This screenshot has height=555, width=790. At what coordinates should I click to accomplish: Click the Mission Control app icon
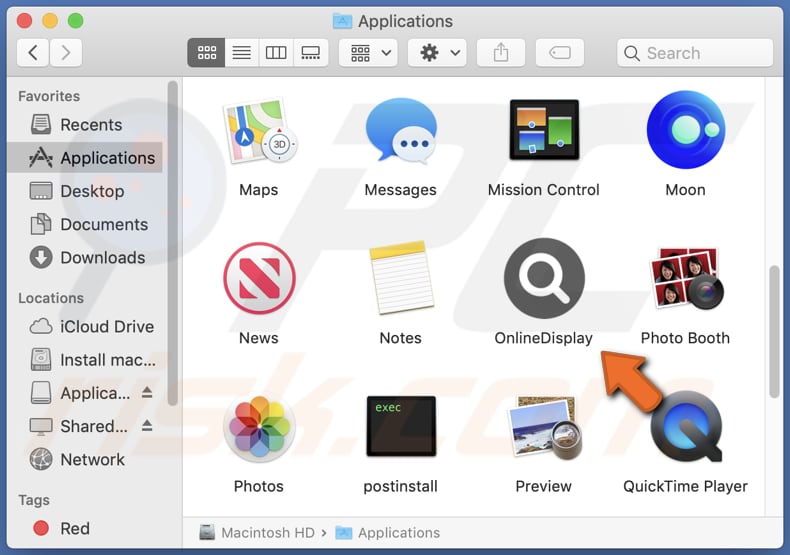(544, 130)
